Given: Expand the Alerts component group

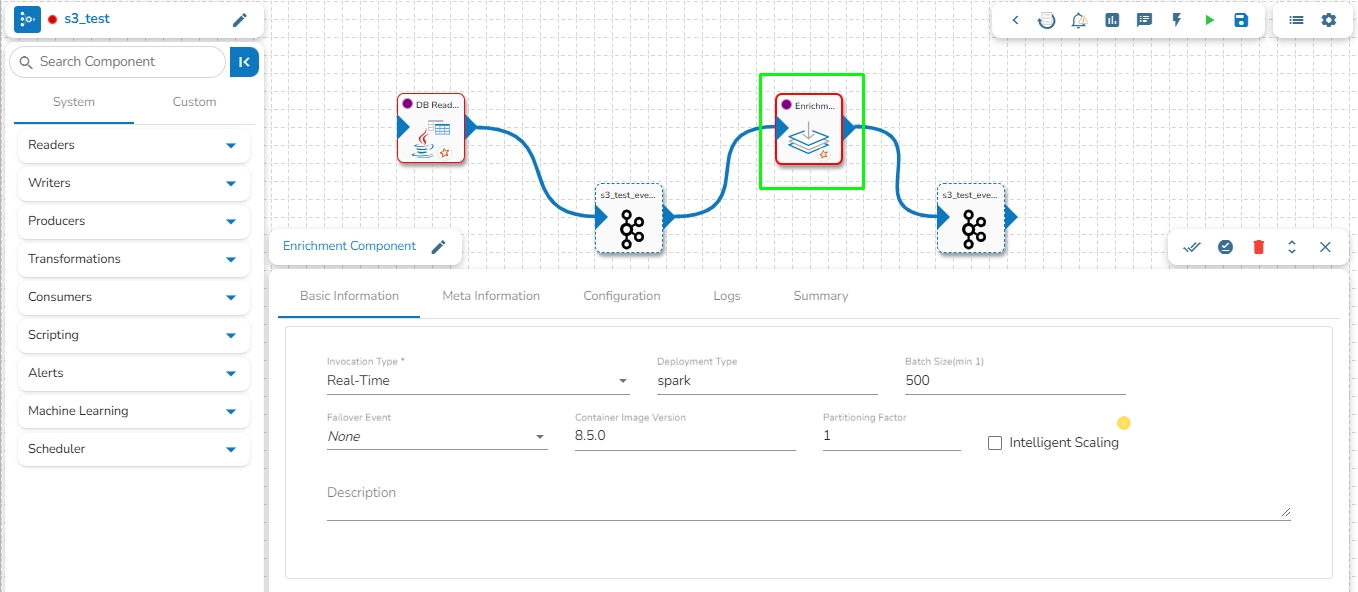Looking at the screenshot, I should point(134,373).
